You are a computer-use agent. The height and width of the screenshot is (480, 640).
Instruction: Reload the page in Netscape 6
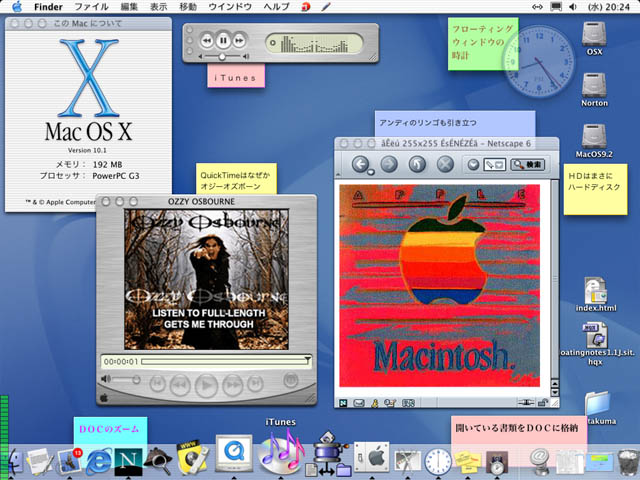[x=417, y=164]
